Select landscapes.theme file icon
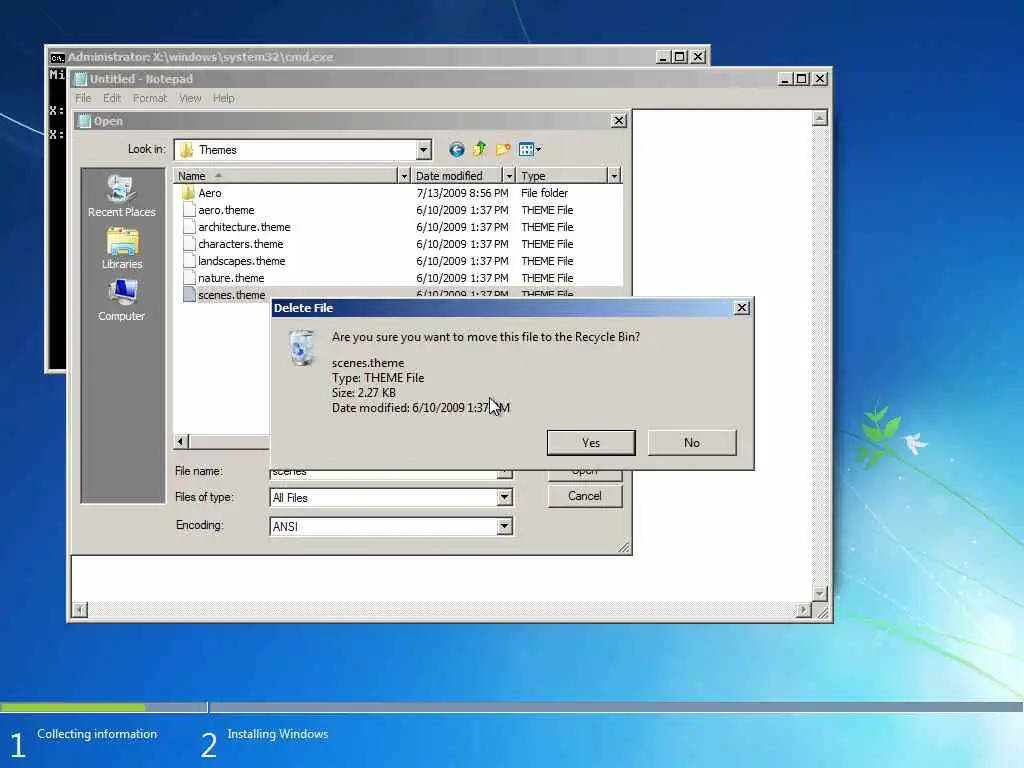 [189, 261]
